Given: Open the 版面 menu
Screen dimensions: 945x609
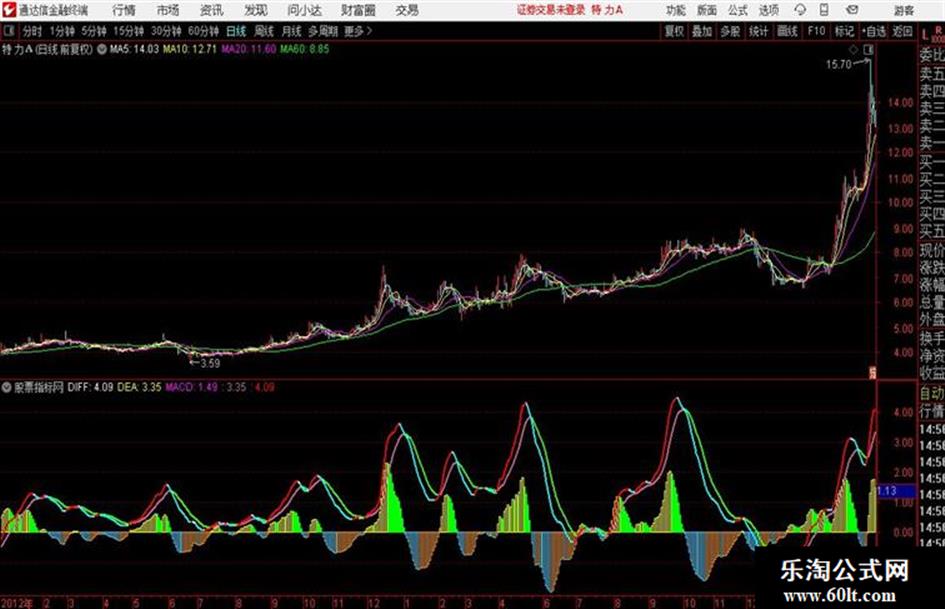Looking at the screenshot, I should coord(706,10).
